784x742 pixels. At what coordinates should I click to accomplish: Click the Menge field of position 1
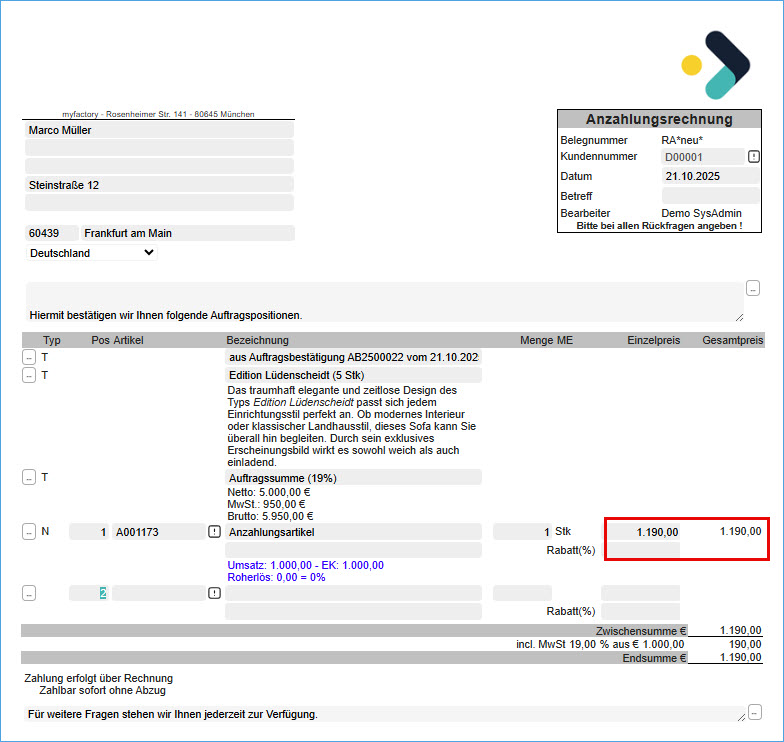coord(522,532)
